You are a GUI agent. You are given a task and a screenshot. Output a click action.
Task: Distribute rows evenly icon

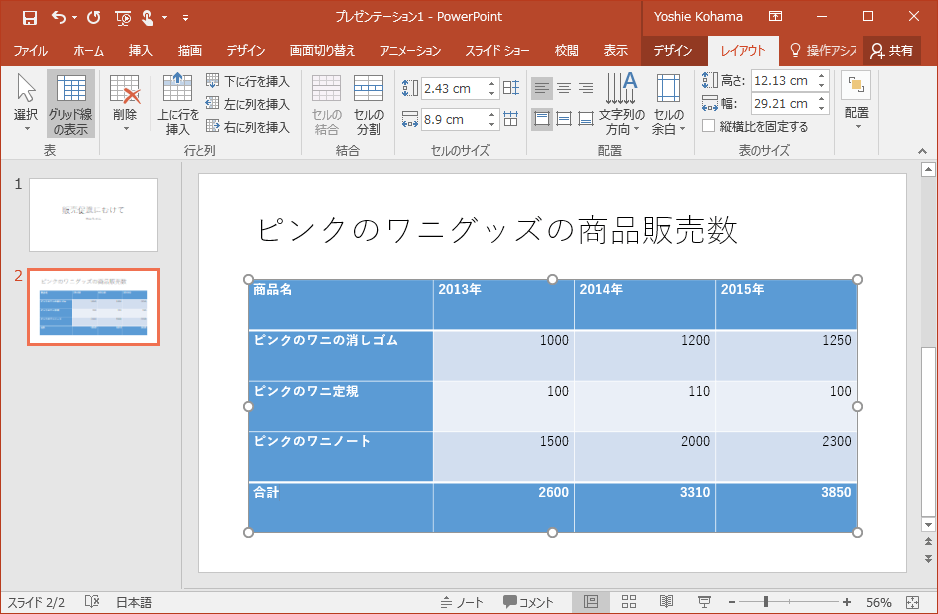[x=511, y=89]
